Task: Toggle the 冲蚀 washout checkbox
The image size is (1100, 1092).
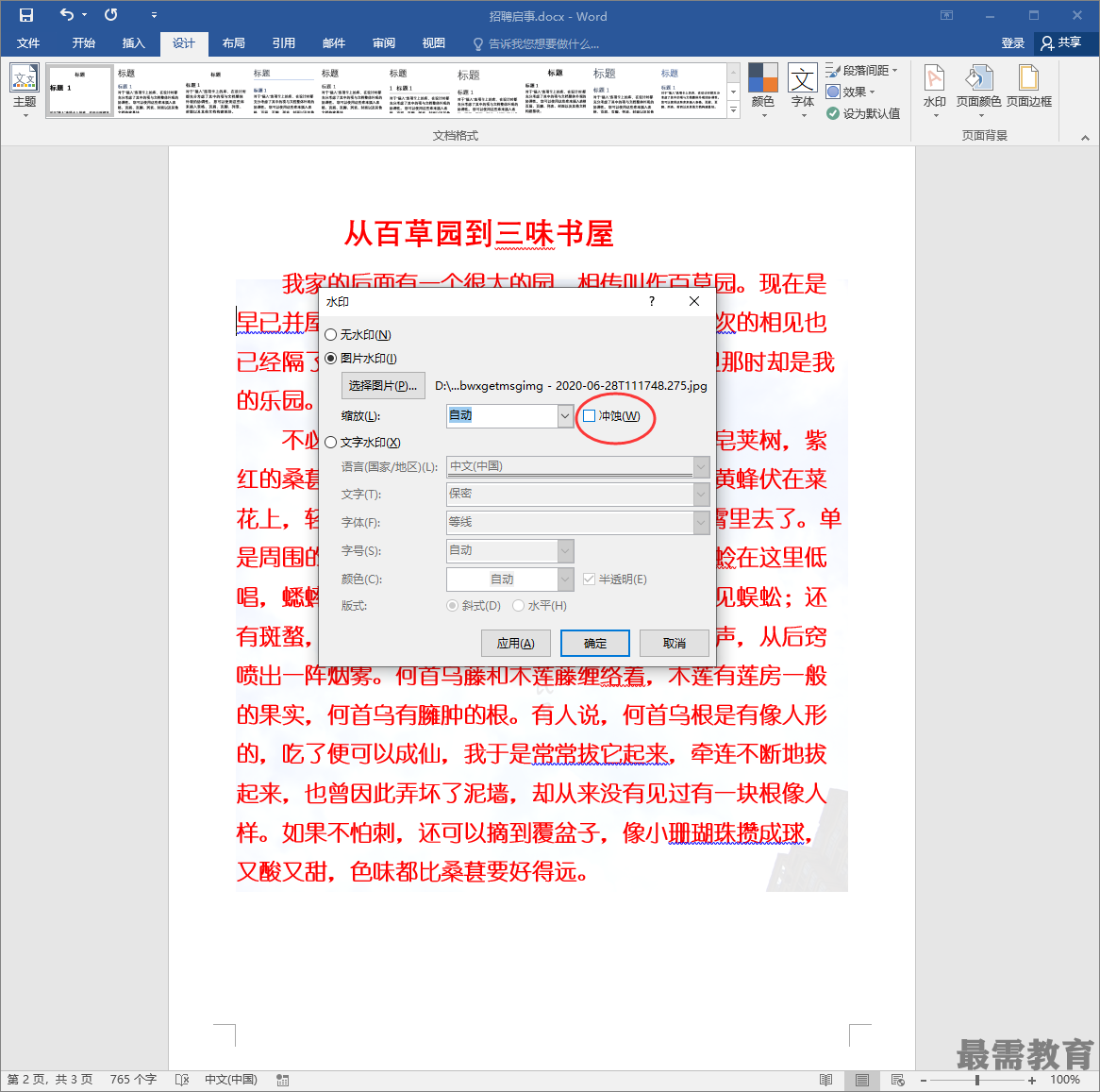Action: (x=590, y=415)
